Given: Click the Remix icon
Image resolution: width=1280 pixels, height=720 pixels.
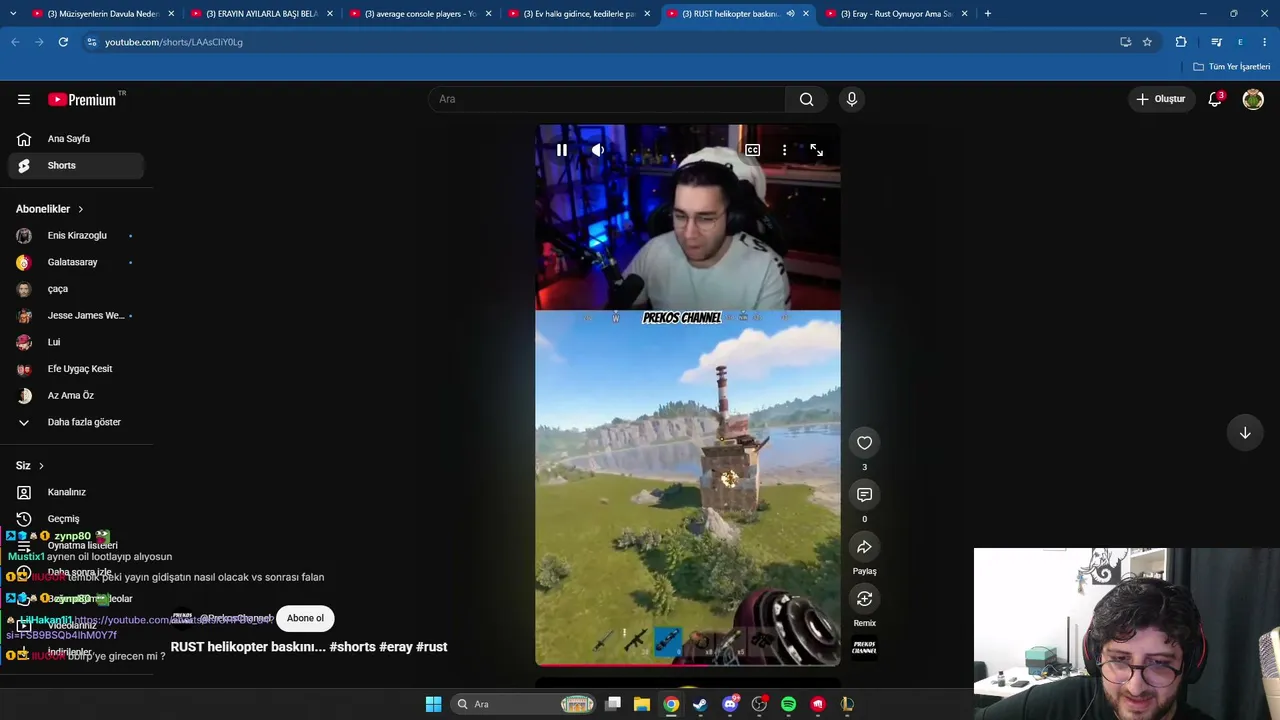Looking at the screenshot, I should click(864, 599).
